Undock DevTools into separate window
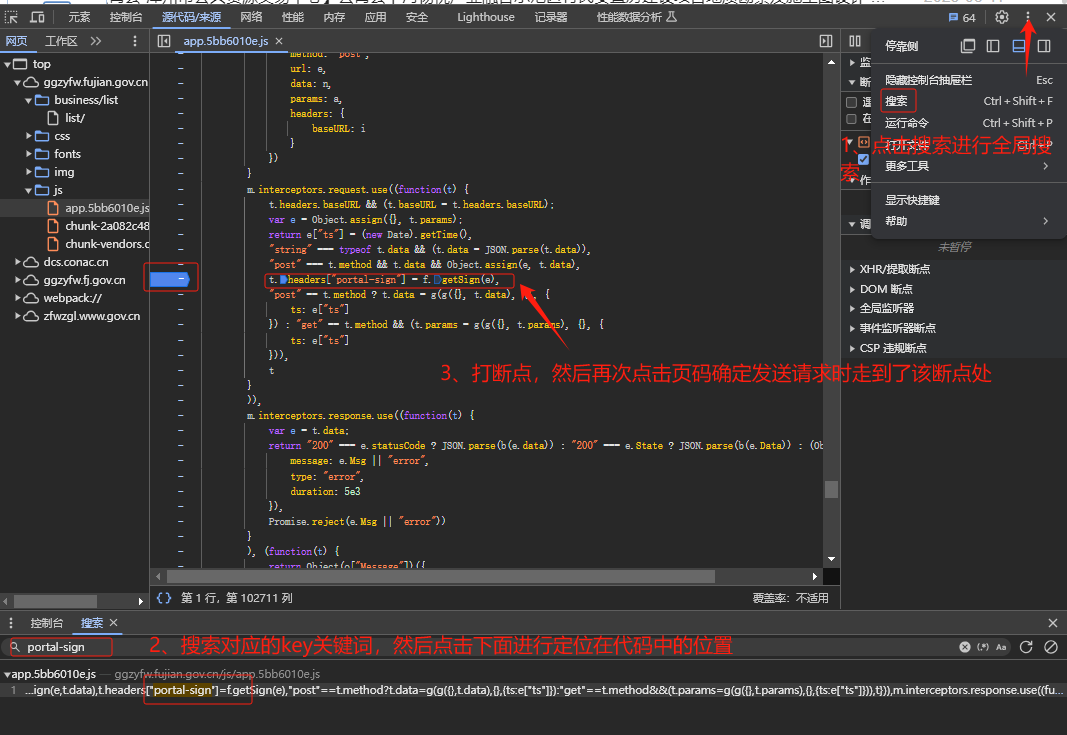The image size is (1067, 735). pos(968,46)
